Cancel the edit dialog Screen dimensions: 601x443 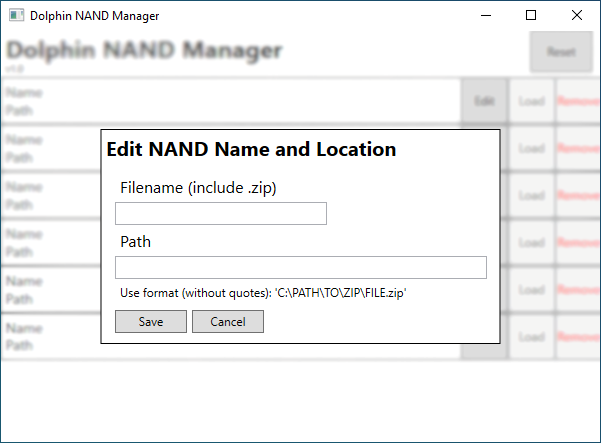(x=228, y=322)
